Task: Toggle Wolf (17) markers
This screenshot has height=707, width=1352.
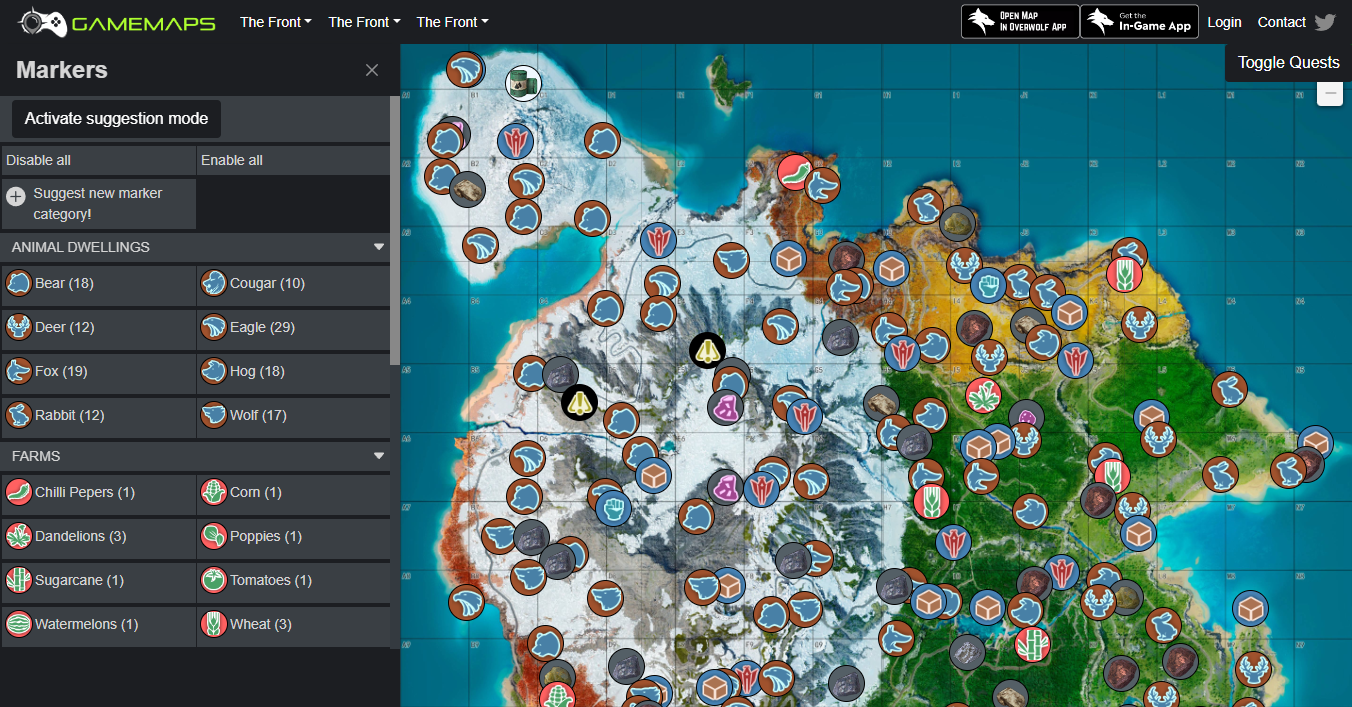Action: coord(293,415)
